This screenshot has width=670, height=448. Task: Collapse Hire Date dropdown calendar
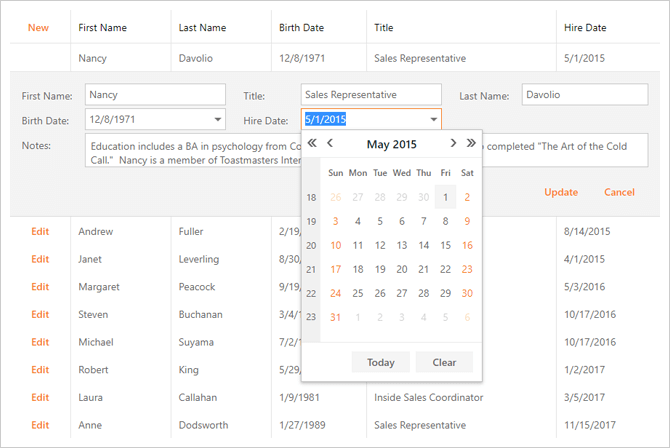[x=433, y=121]
